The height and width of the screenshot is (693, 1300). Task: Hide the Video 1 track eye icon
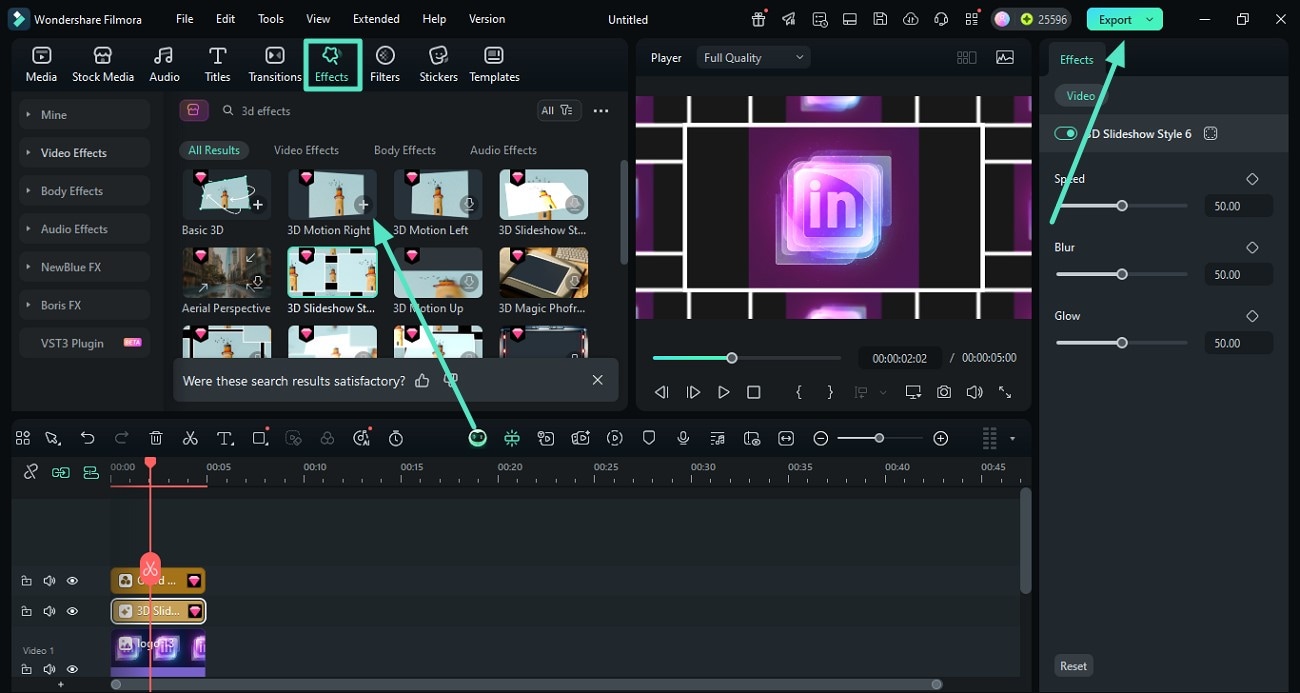click(x=72, y=669)
